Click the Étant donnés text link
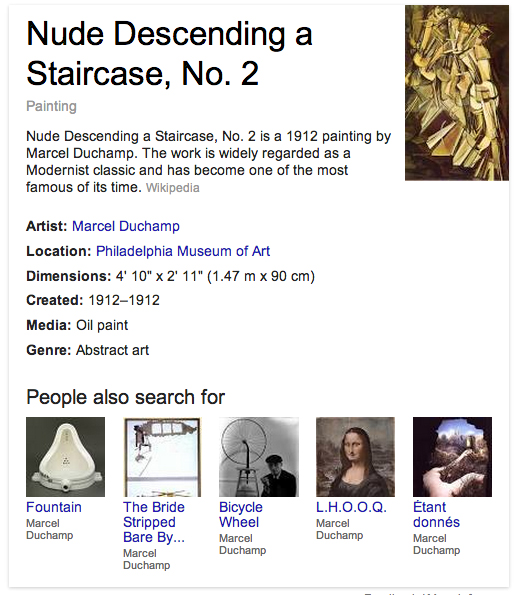The width and height of the screenshot is (517, 595). point(436,515)
